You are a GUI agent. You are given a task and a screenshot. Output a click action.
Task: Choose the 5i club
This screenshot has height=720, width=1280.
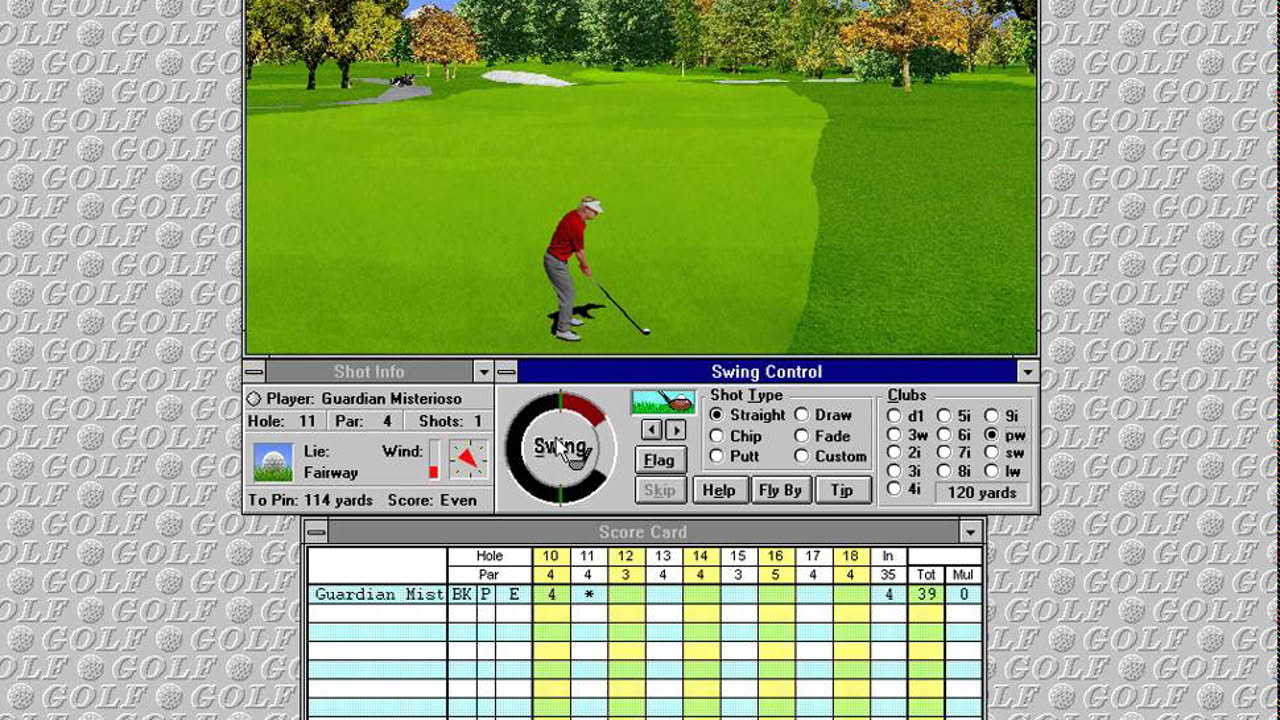[x=954, y=416]
